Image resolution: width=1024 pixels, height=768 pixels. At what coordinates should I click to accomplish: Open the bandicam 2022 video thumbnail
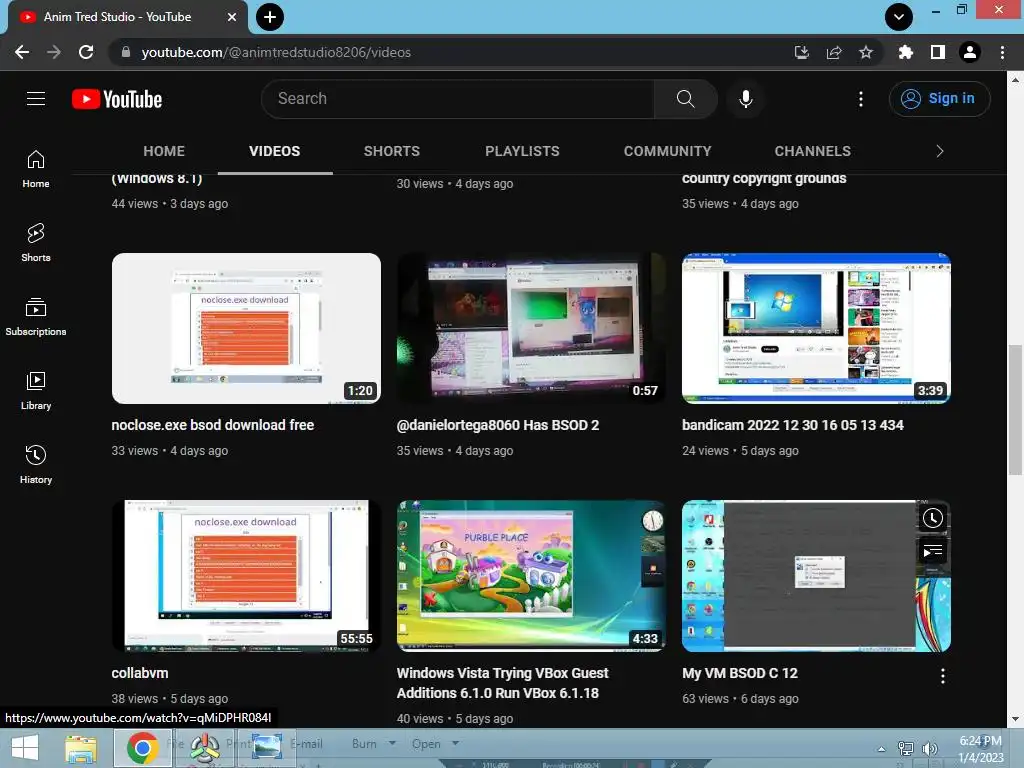coord(816,328)
